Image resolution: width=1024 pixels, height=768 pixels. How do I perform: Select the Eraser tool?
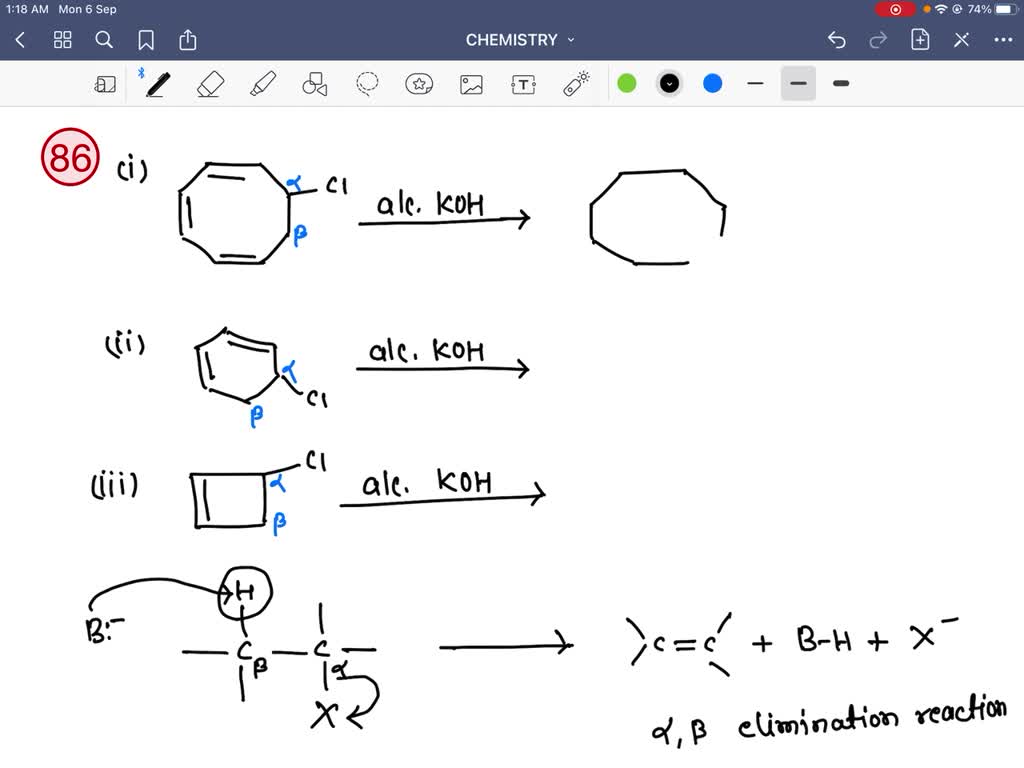[210, 83]
